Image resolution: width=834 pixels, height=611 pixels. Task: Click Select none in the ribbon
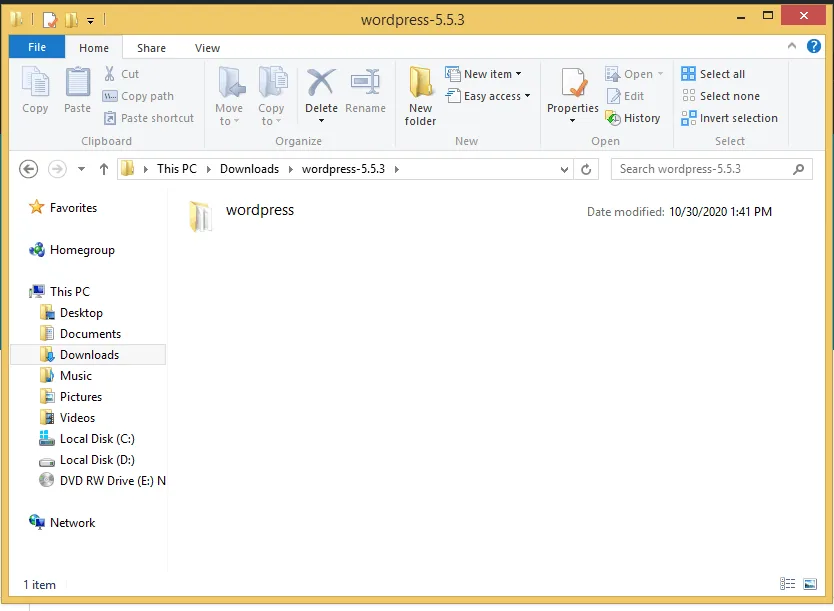(x=720, y=96)
